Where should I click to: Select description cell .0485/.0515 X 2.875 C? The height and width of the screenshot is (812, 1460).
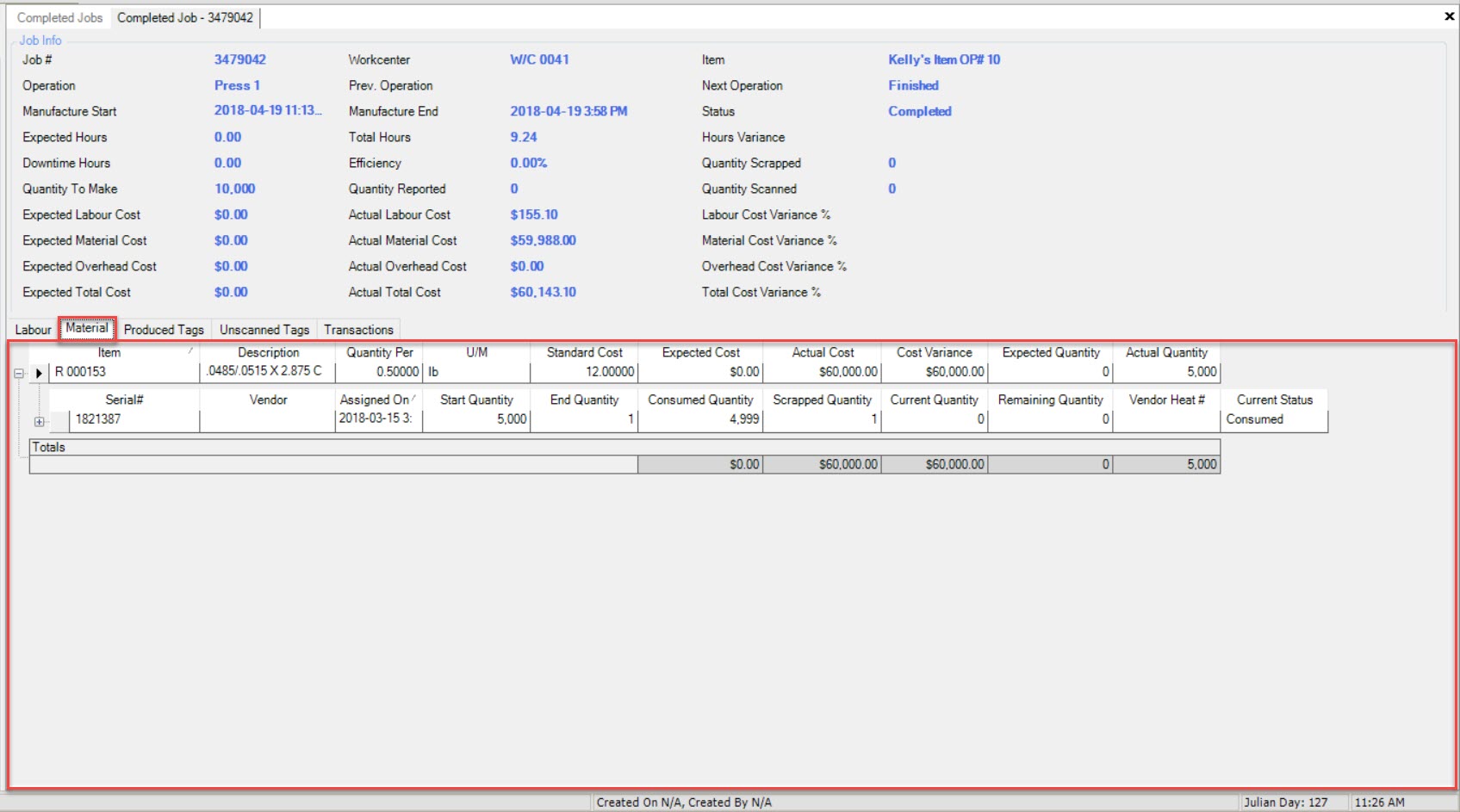[x=268, y=372]
